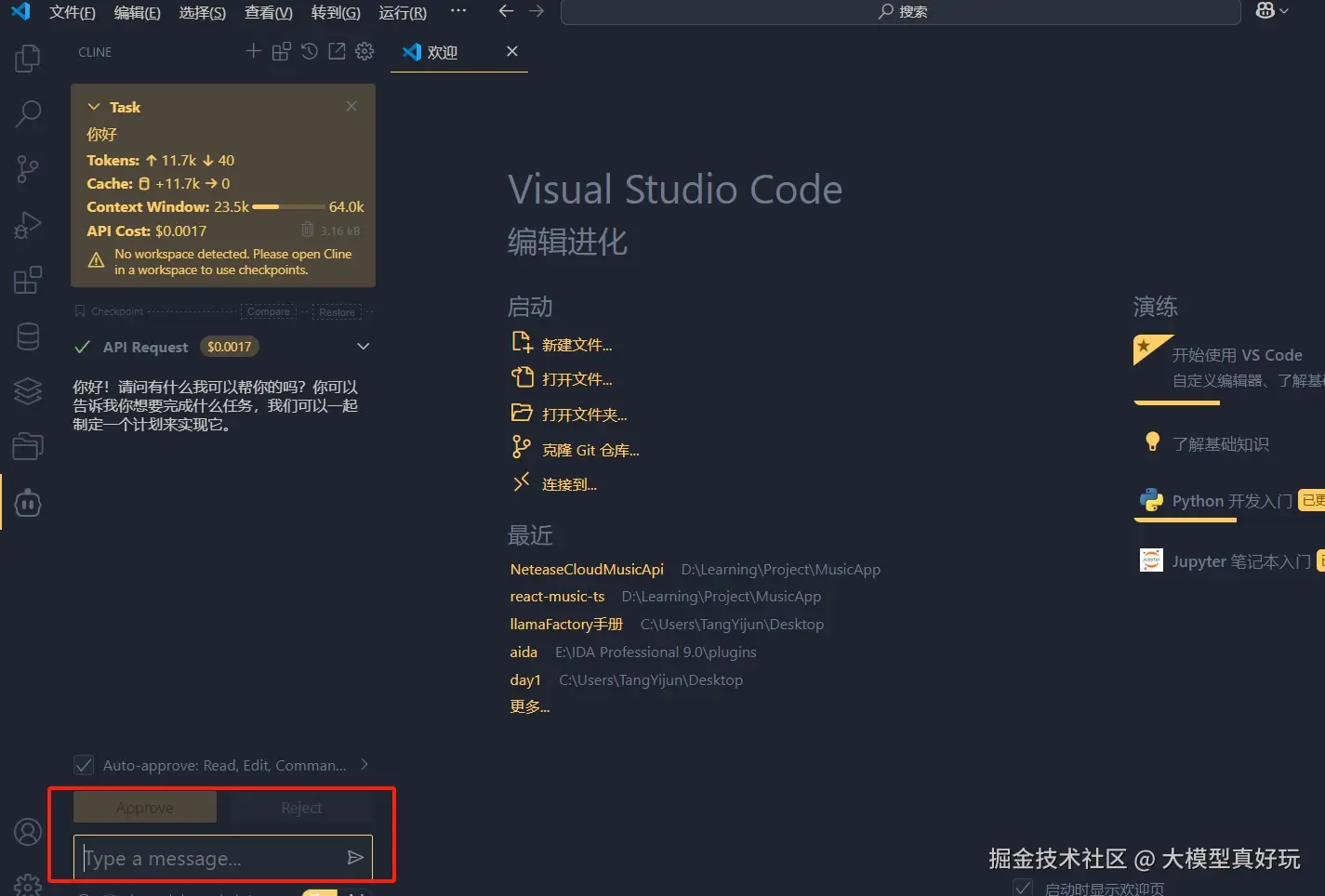Click the Git branch icon beside 克隆 Git 仓库
This screenshot has width=1325, height=896.
point(522,448)
